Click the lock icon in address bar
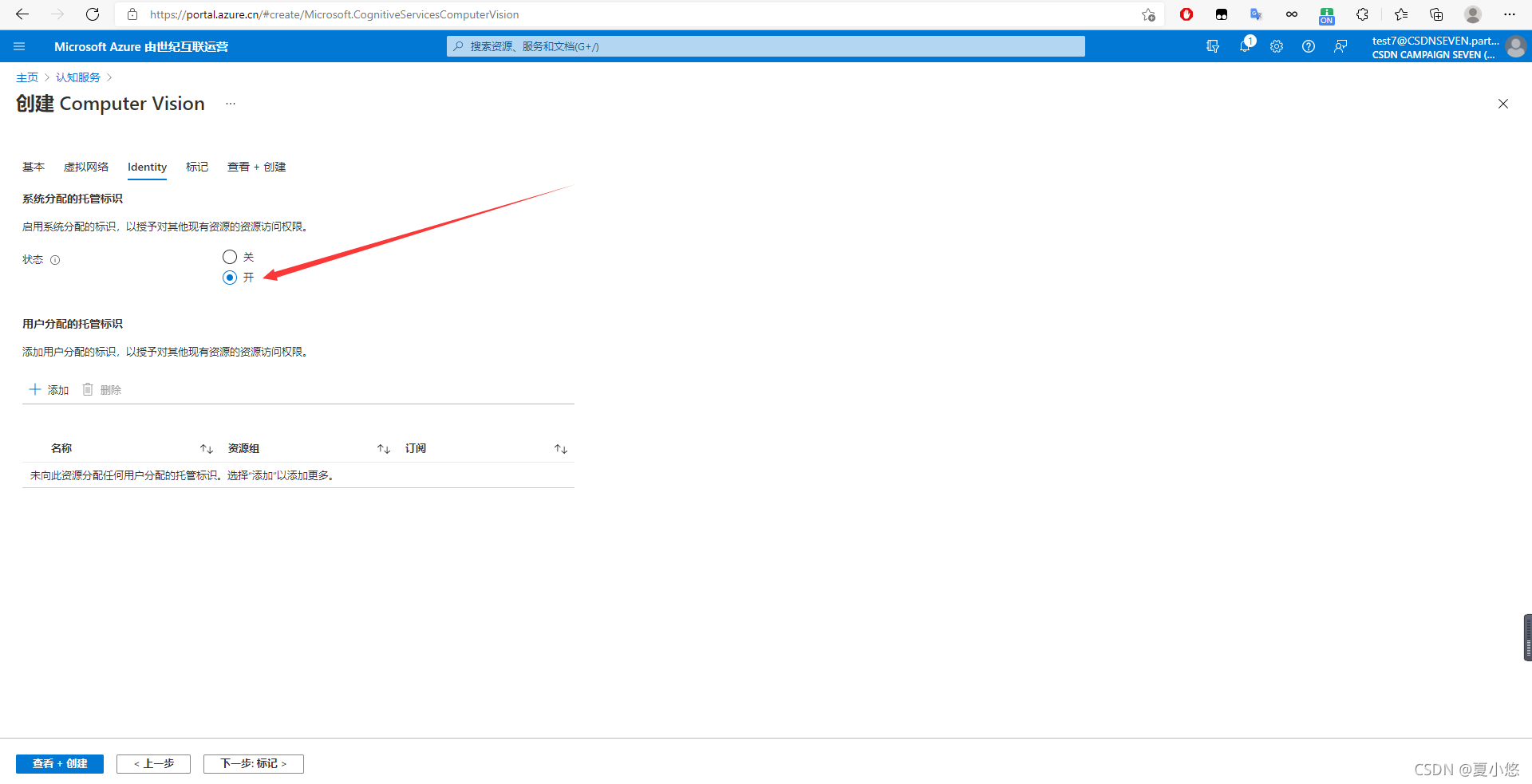Viewport: 1532px width, 784px height. point(132,14)
